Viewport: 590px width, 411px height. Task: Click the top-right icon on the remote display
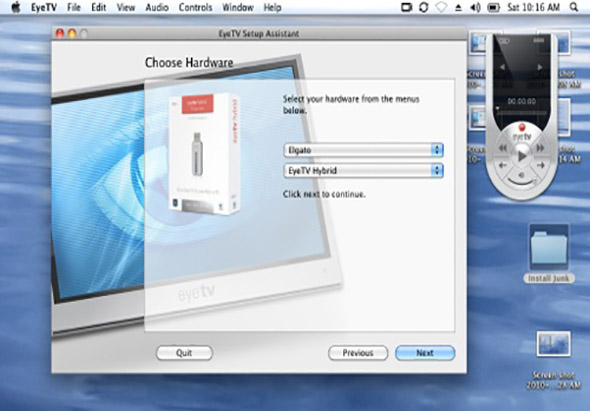click(539, 40)
